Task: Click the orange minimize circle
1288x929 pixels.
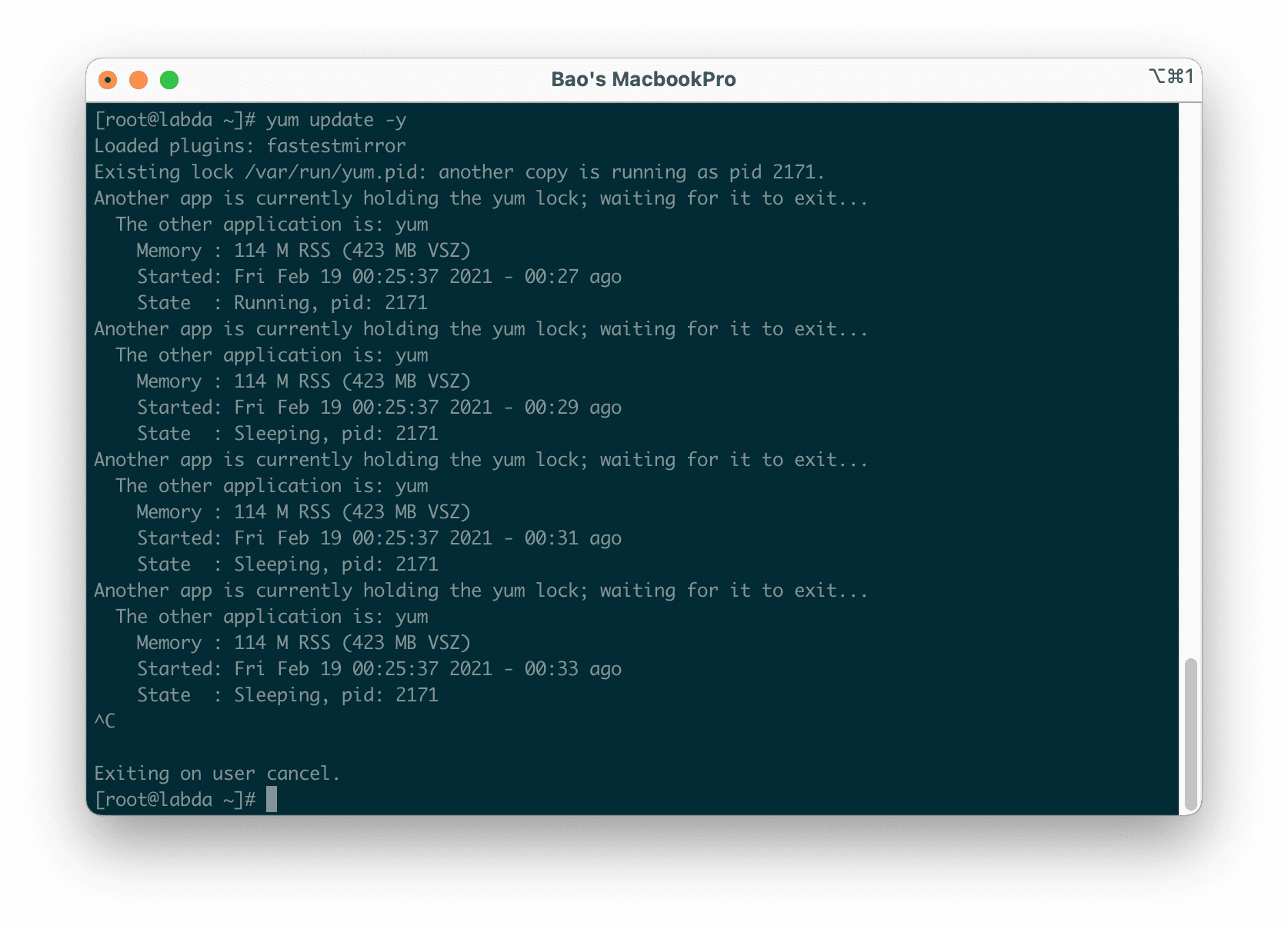Action: coord(138,78)
